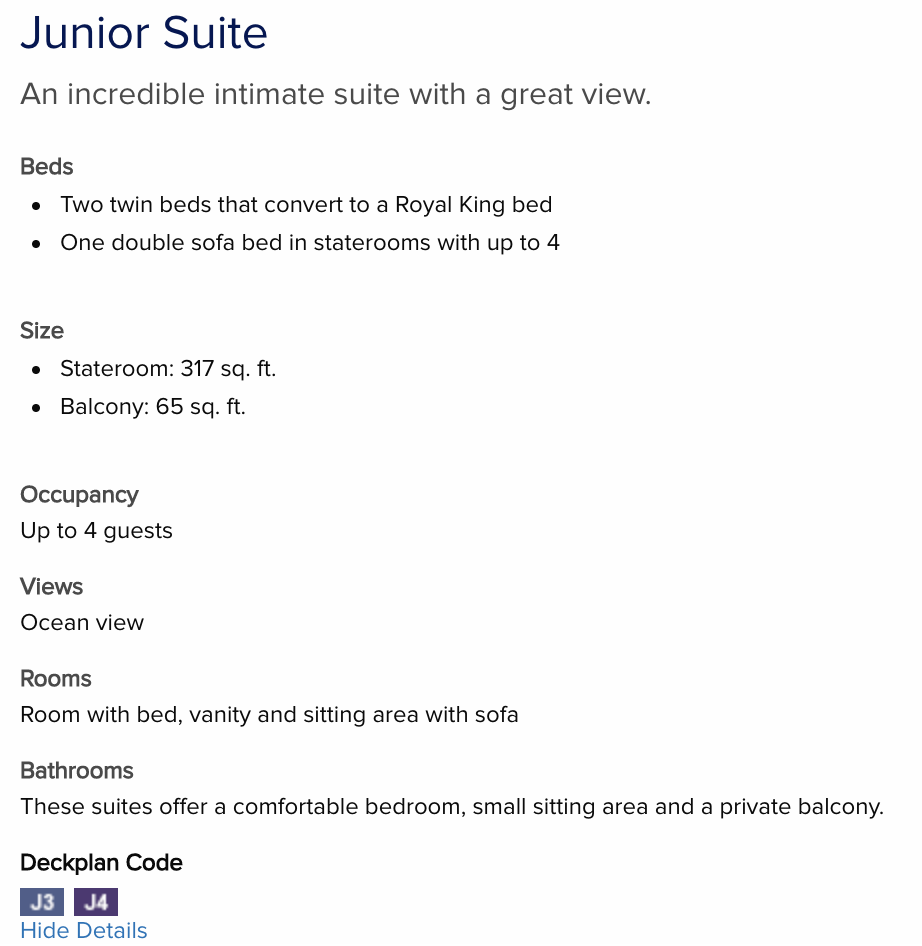The image size is (922, 946).
Task: Select the Royal King bed bullet item
Action: click(306, 205)
